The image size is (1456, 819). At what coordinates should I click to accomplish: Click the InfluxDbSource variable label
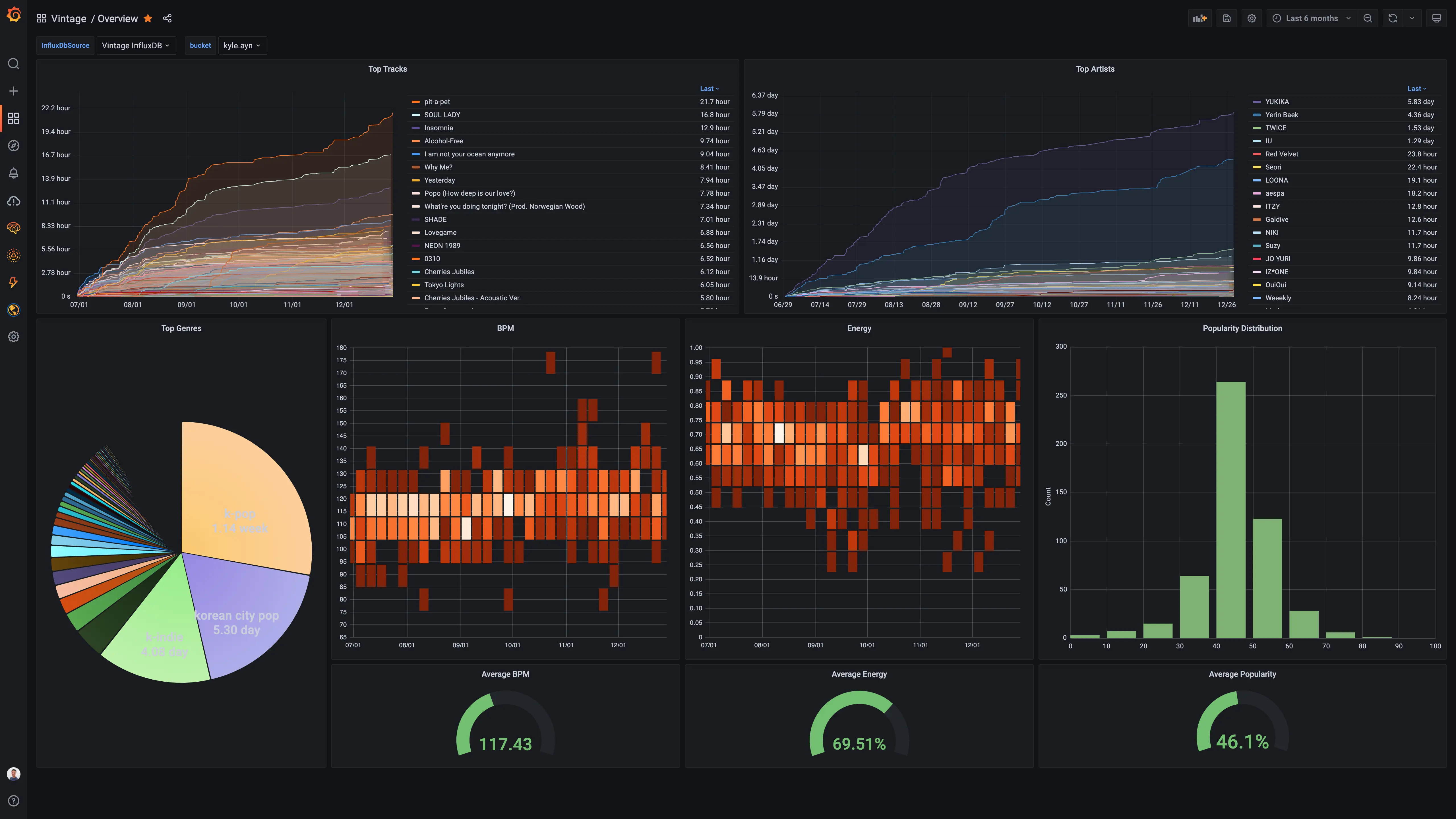(x=65, y=45)
